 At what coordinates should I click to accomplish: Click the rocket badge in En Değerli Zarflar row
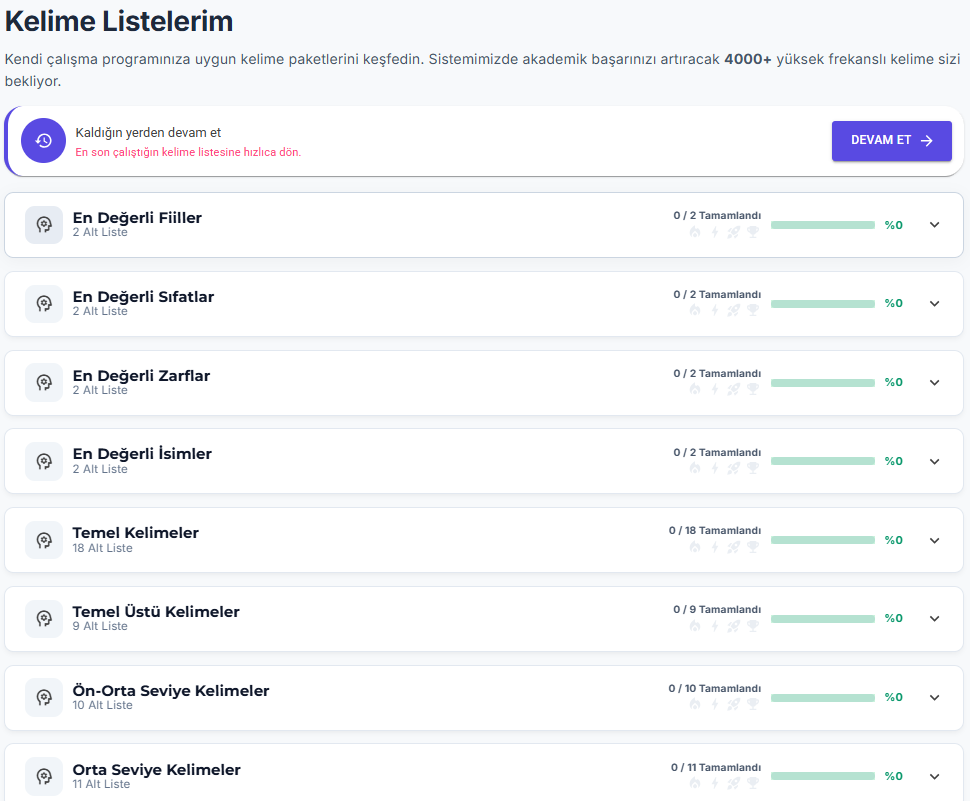734,389
